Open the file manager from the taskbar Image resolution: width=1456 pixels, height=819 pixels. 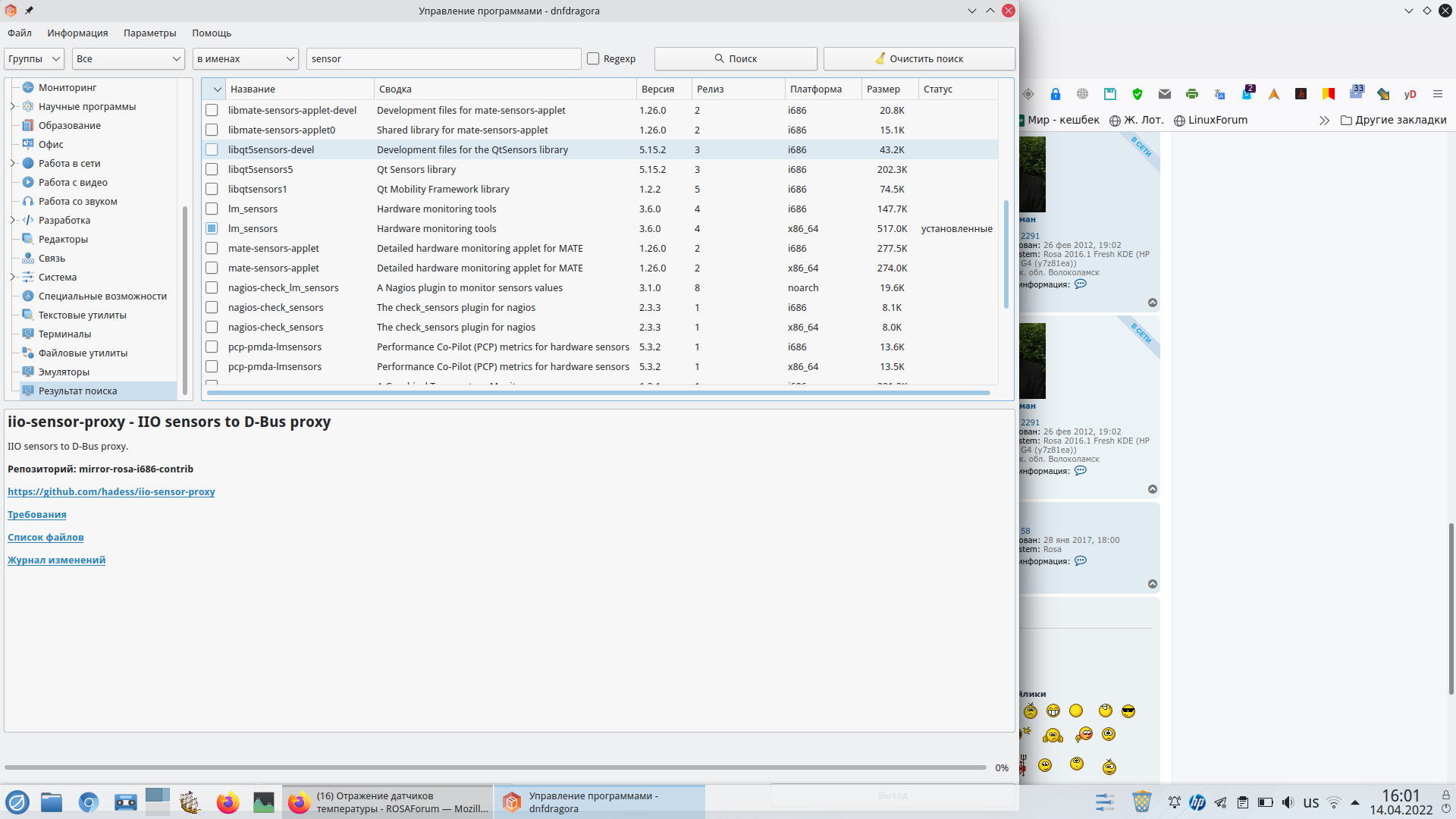(52, 802)
